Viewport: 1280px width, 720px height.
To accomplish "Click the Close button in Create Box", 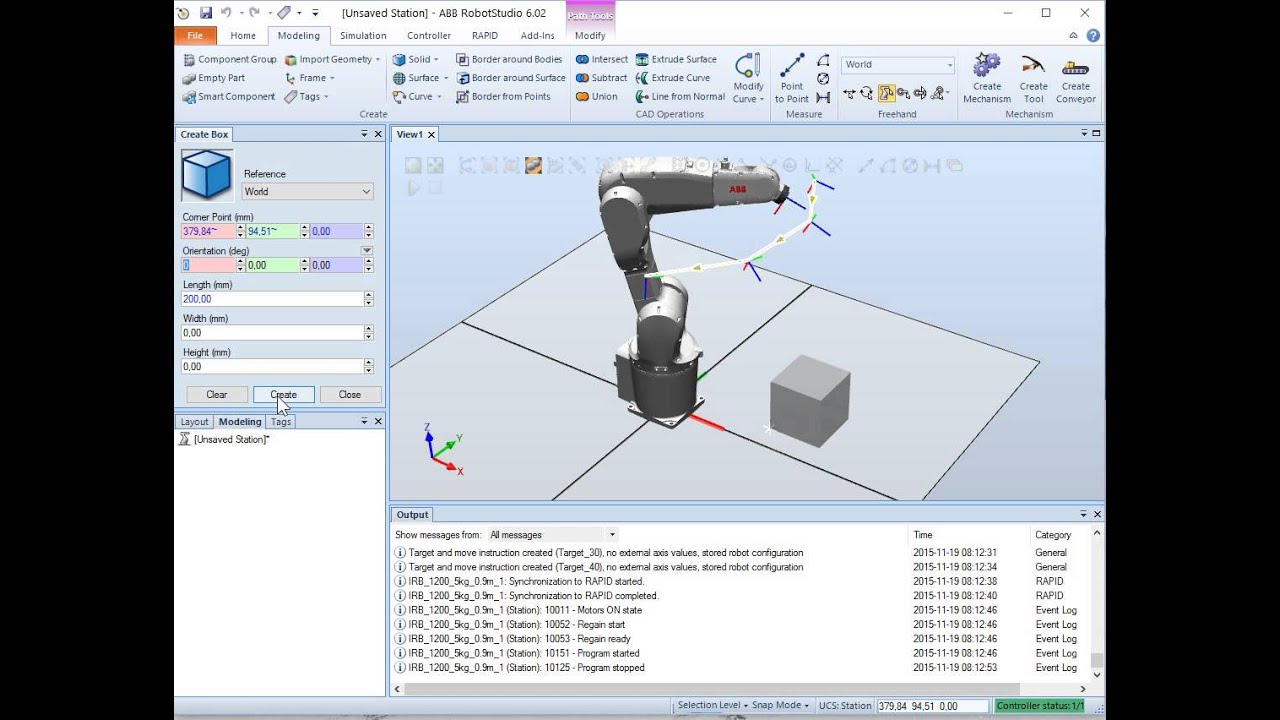I will click(350, 394).
